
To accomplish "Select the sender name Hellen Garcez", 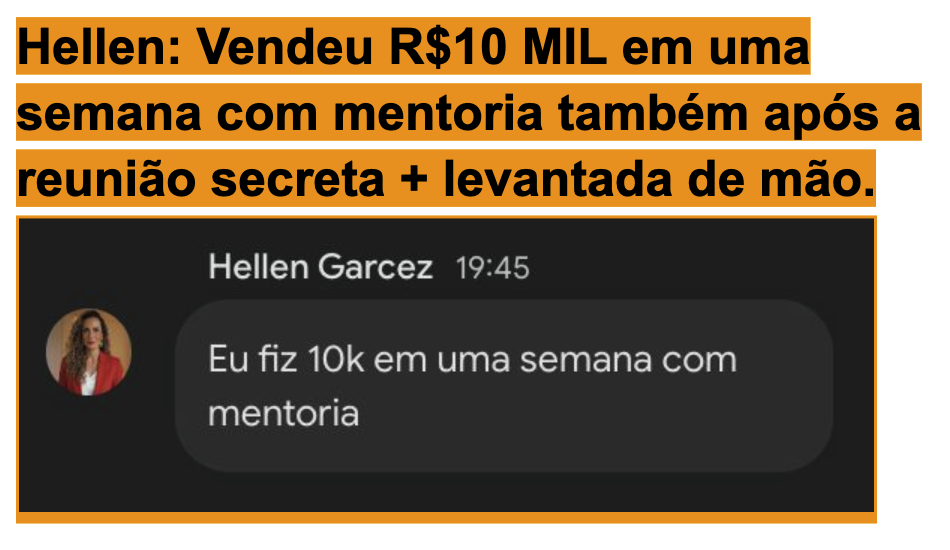I will (321, 267).
